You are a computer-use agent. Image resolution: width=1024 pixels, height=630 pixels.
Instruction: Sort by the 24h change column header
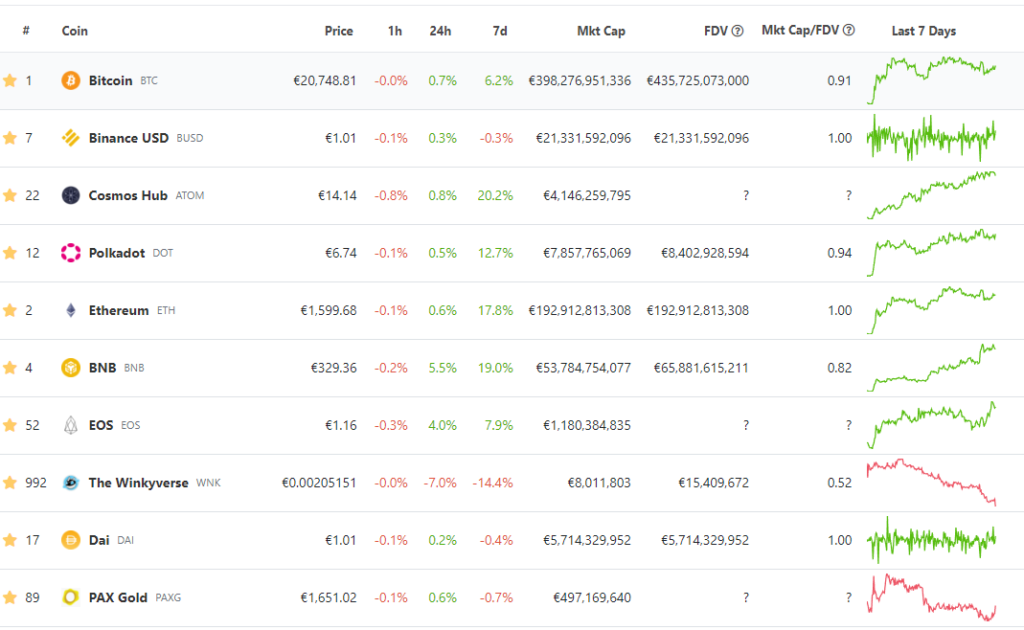440,31
